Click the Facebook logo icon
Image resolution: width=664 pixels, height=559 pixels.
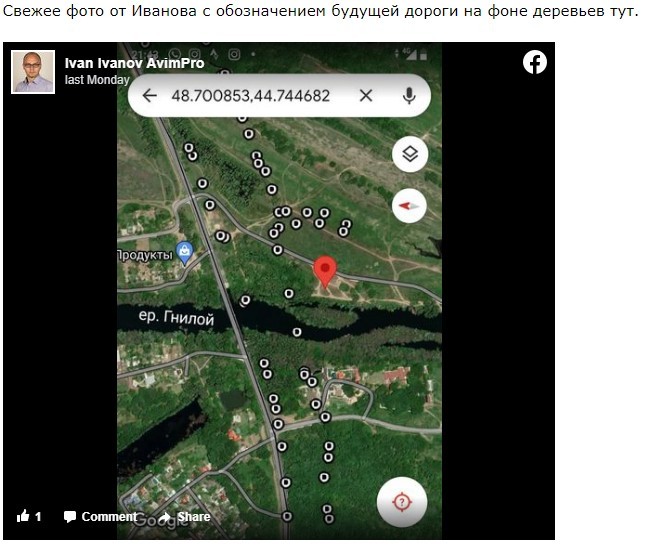pyautogui.click(x=534, y=63)
